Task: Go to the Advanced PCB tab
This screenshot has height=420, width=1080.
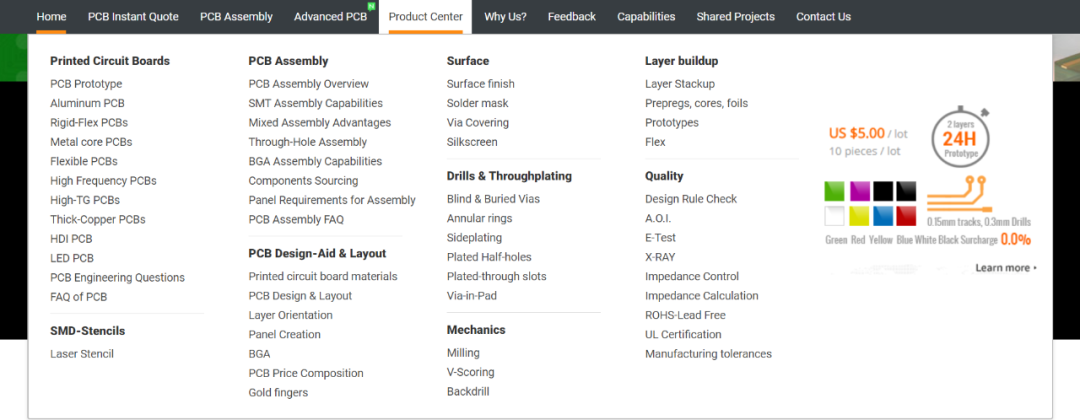Action: coord(331,16)
